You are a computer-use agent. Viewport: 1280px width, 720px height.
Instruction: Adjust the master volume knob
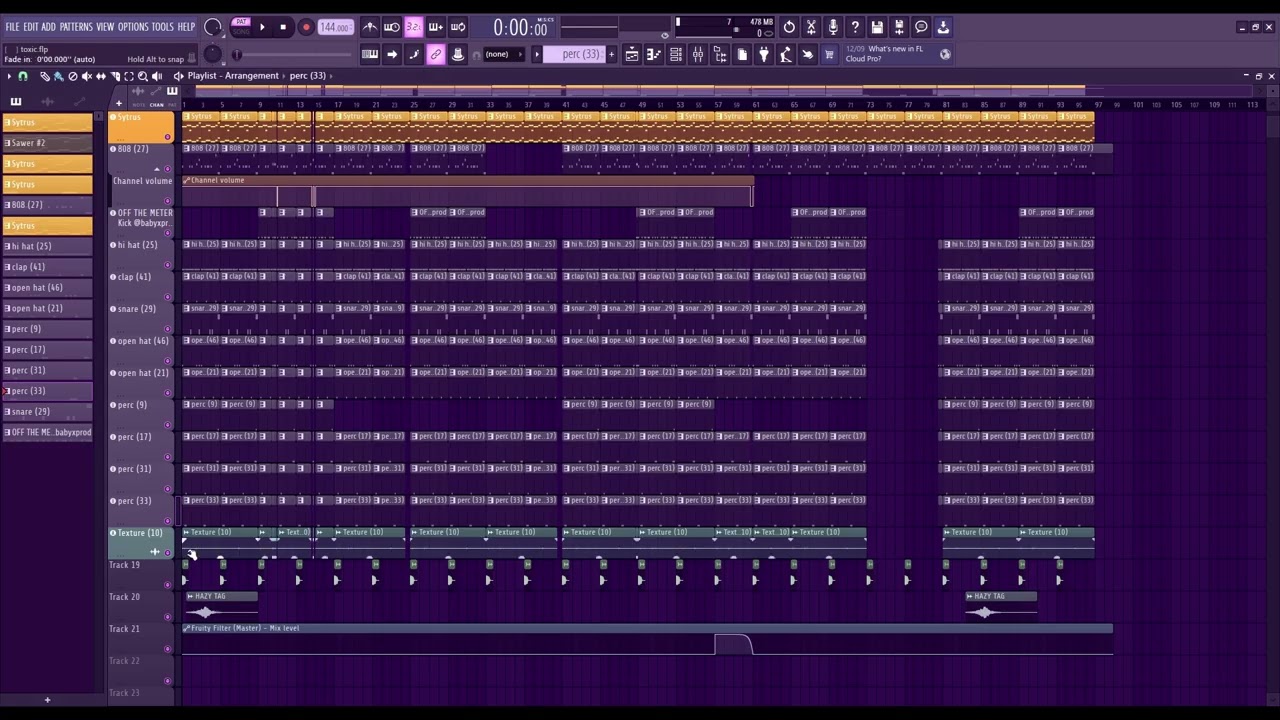point(213,27)
